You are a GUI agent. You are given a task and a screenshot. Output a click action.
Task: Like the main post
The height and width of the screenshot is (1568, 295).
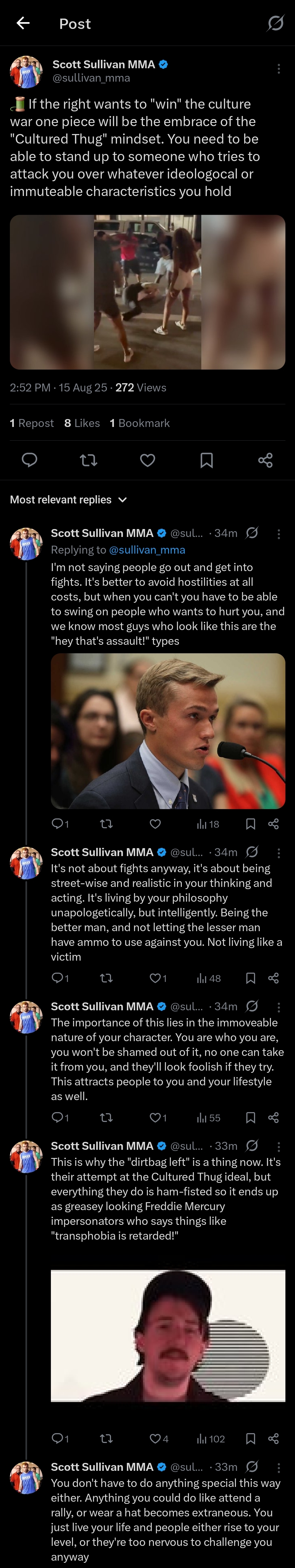[148, 460]
